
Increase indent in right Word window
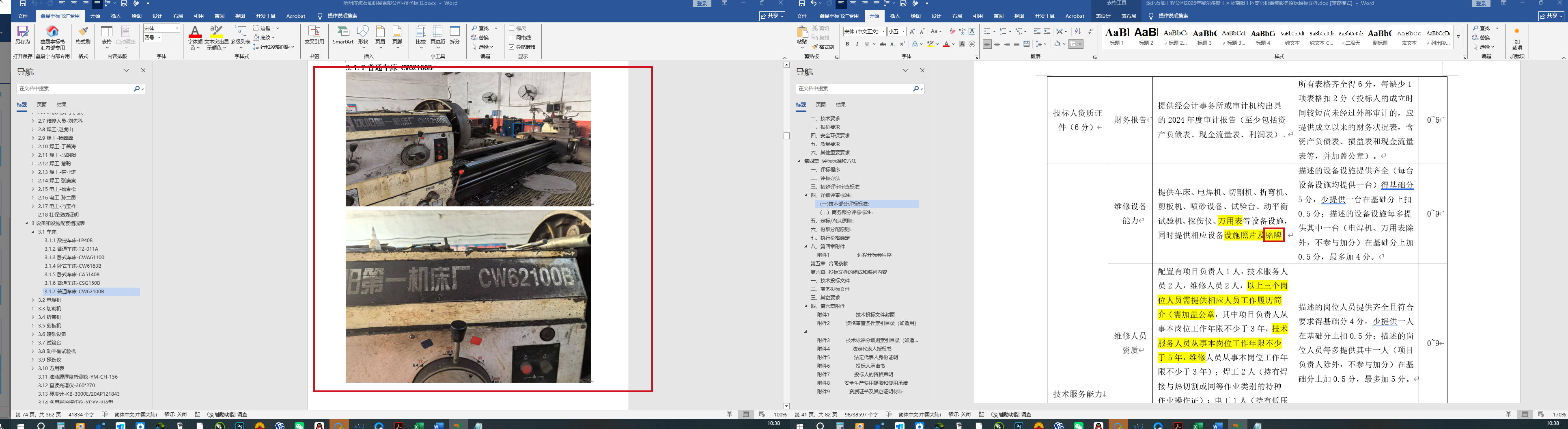[x=1046, y=31]
